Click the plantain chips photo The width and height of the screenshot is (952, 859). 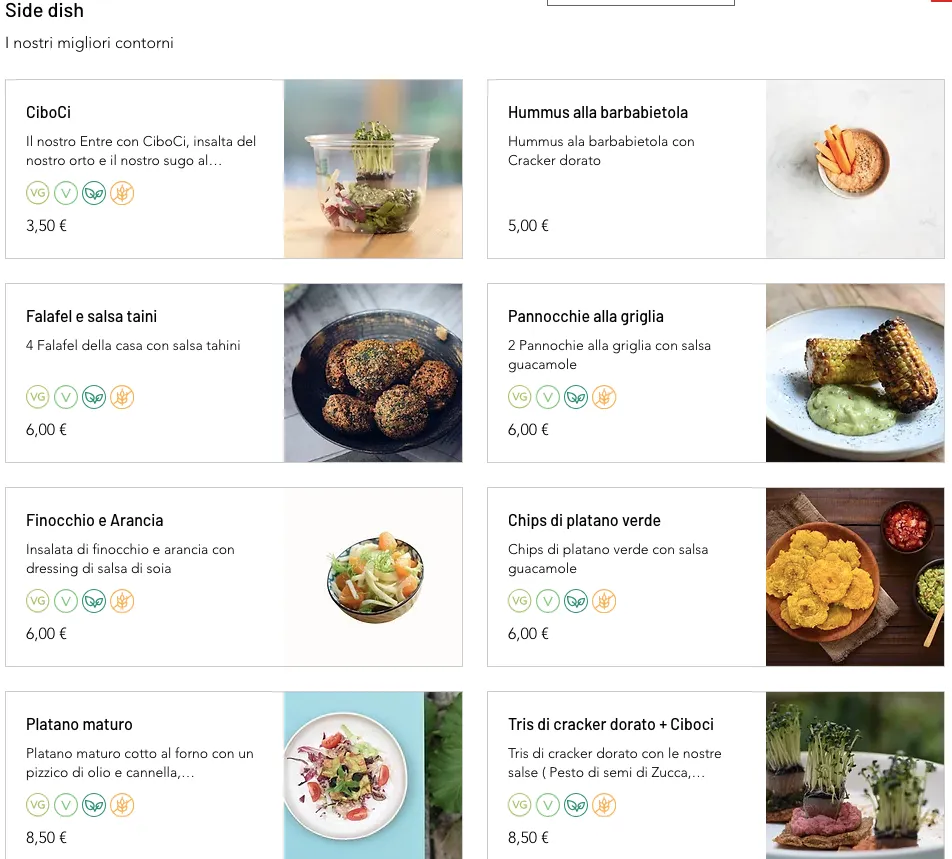pos(855,577)
